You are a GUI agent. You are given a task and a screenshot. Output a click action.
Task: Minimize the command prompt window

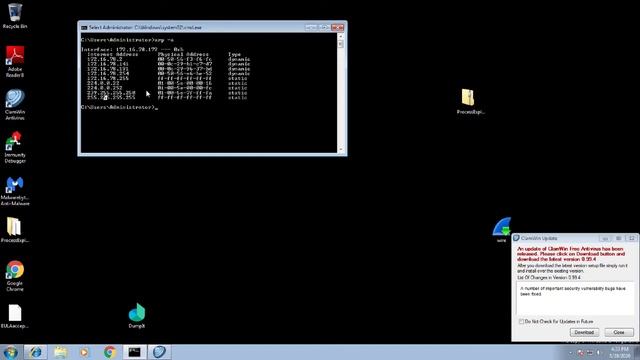point(311,27)
